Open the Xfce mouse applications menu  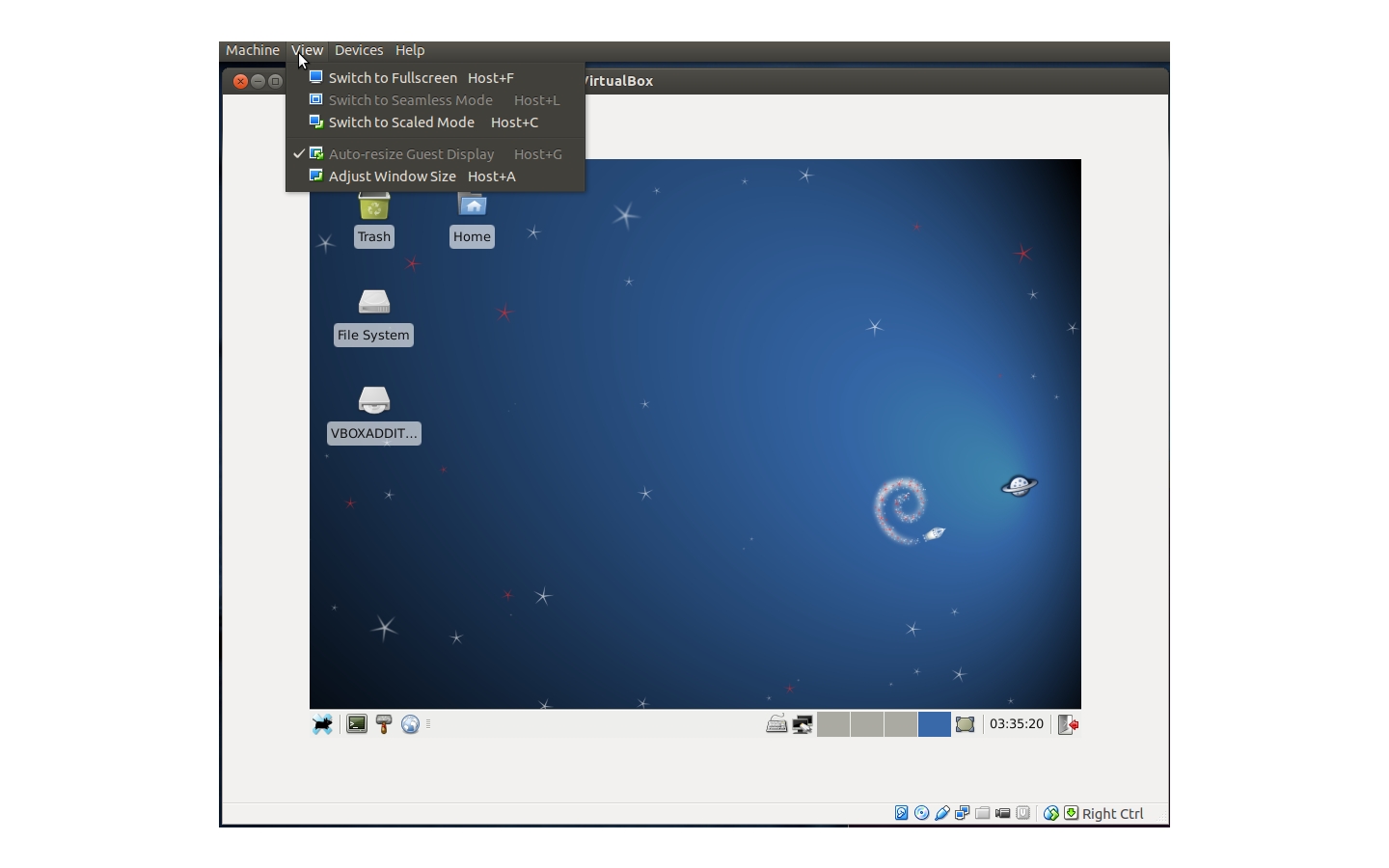pos(322,724)
